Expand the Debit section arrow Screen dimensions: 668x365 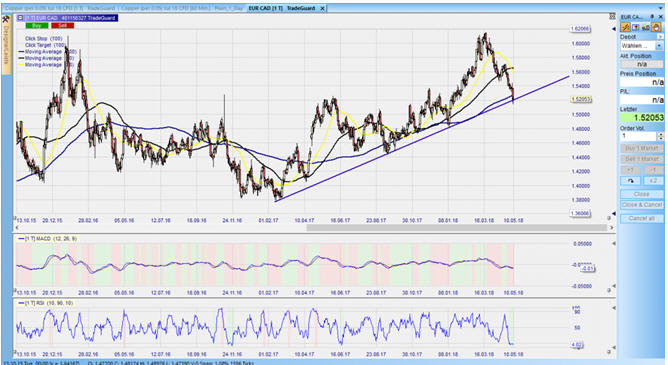[660, 37]
